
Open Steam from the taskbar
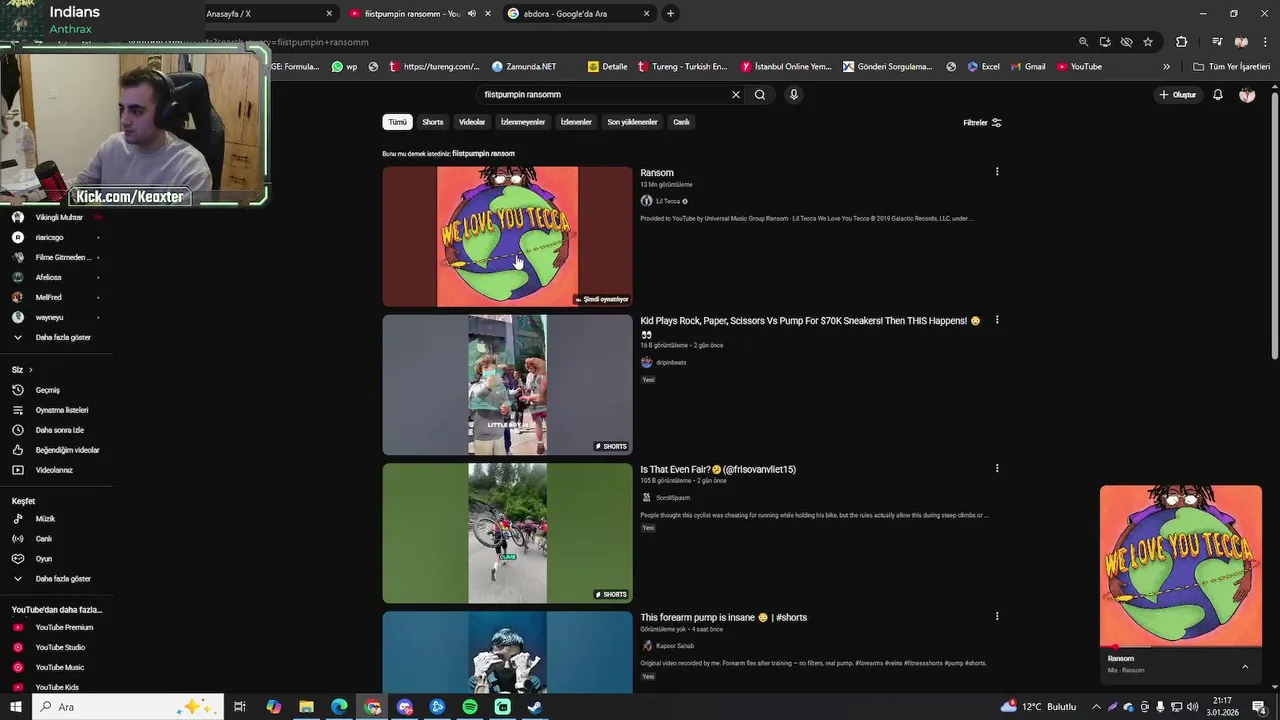[535, 707]
